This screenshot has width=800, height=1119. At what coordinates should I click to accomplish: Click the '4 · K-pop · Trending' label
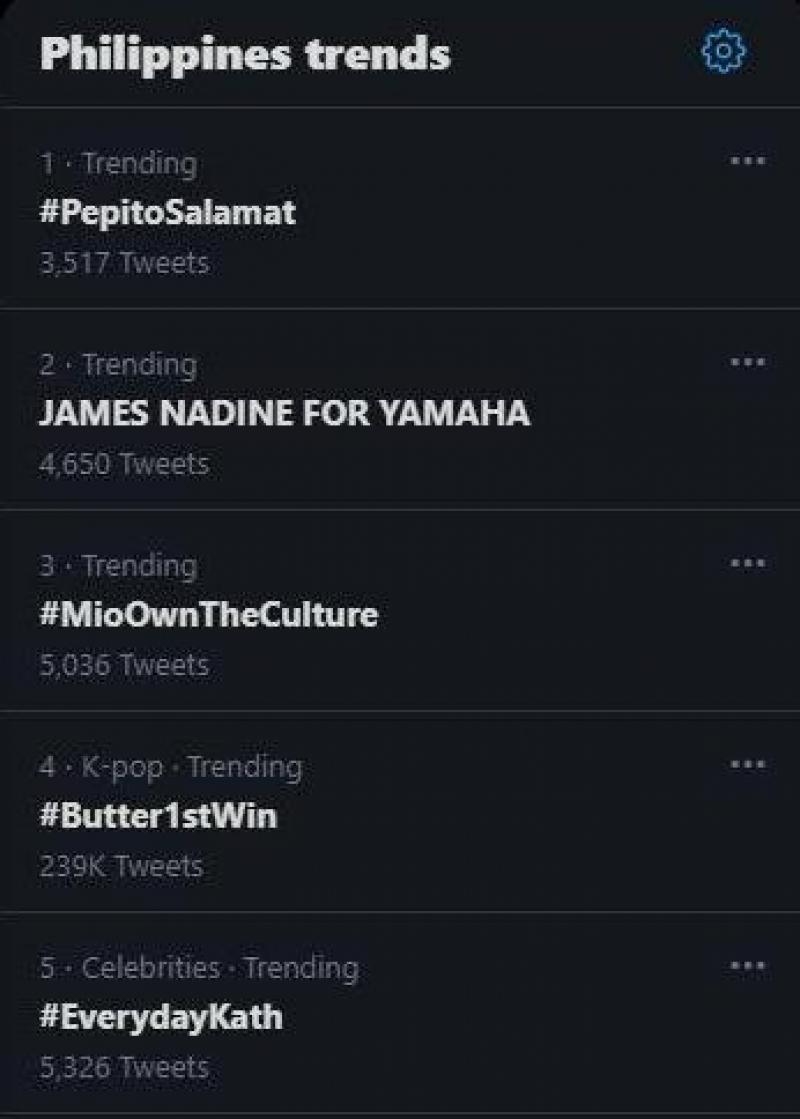171,767
